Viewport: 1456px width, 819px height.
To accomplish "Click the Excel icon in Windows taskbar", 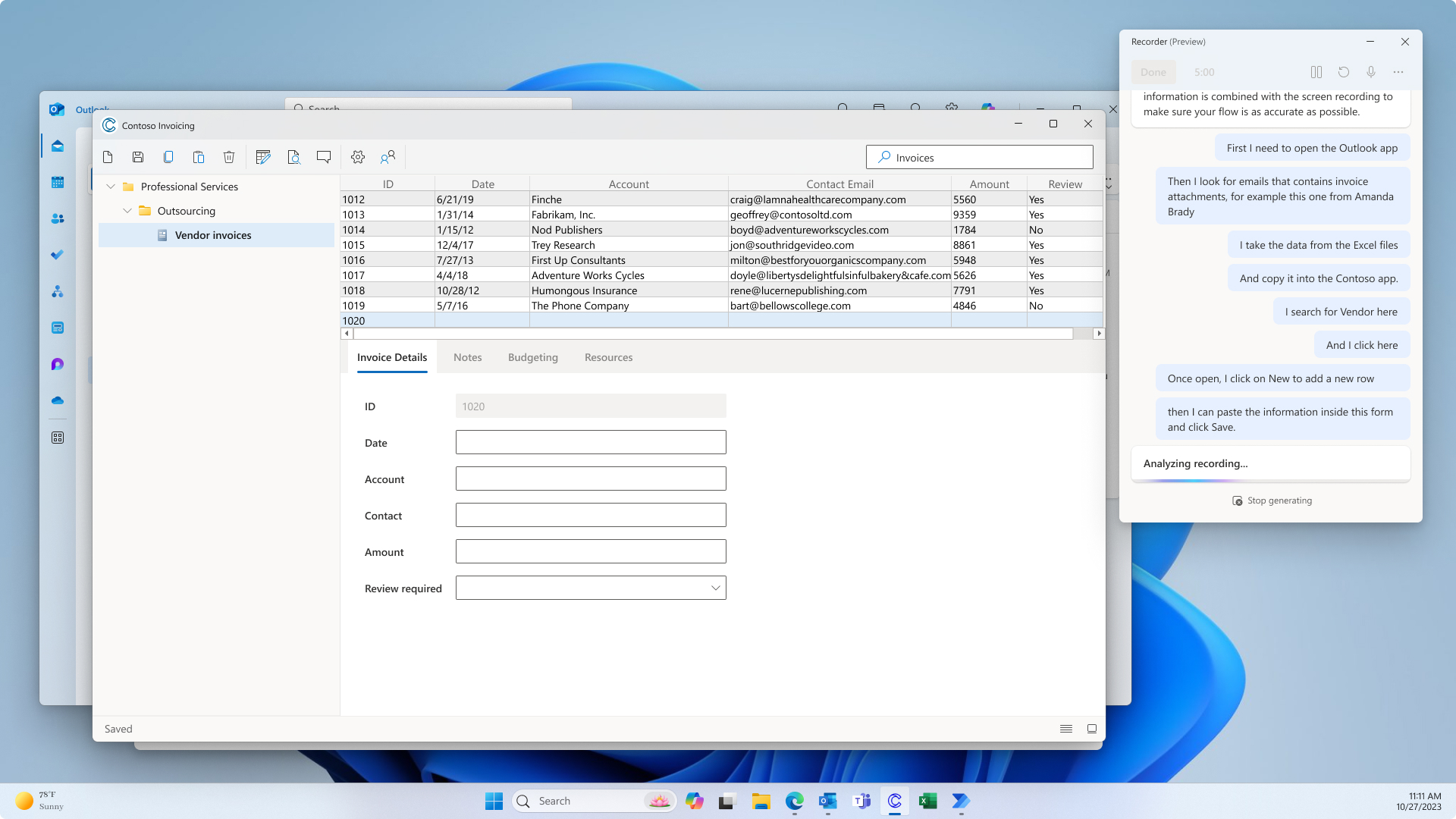I will (x=927, y=800).
